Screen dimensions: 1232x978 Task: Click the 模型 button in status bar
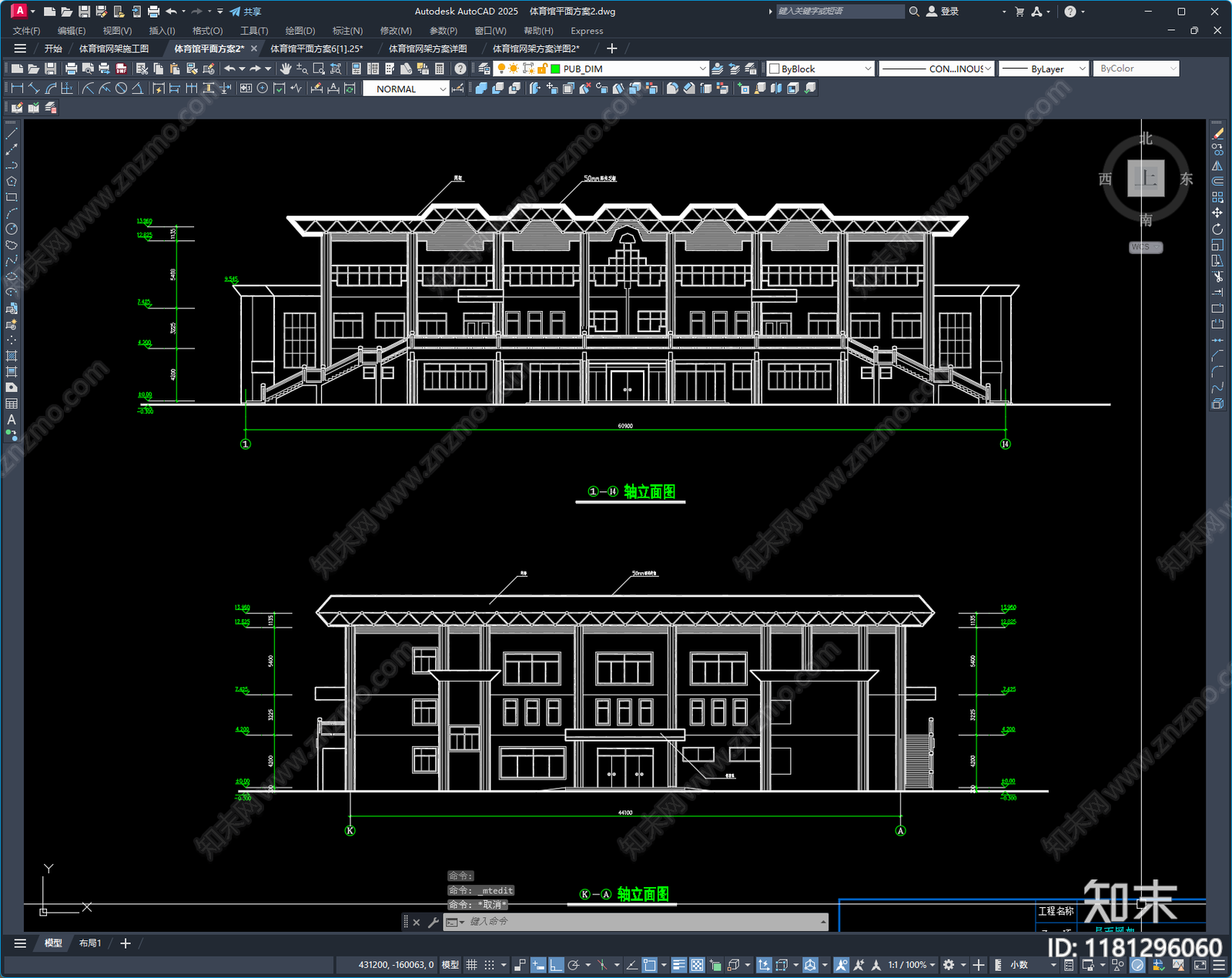click(450, 965)
